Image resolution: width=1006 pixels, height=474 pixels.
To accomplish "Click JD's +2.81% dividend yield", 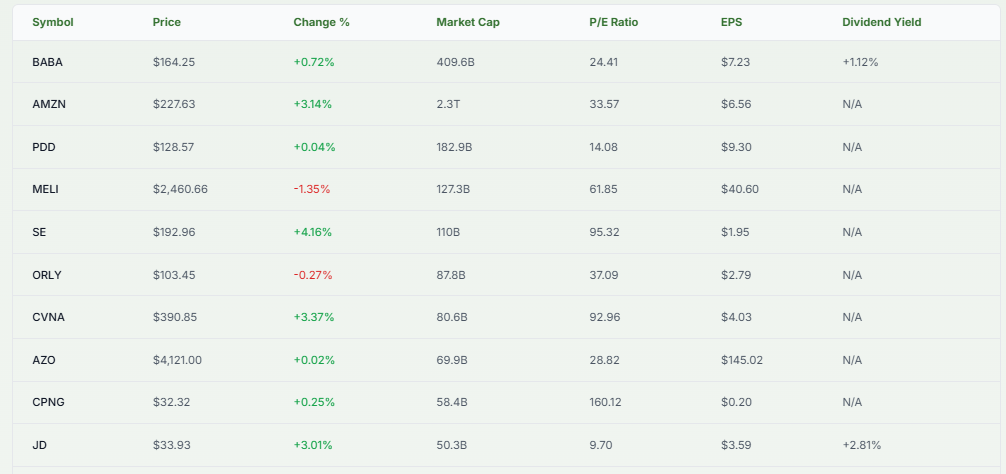I will coord(861,445).
